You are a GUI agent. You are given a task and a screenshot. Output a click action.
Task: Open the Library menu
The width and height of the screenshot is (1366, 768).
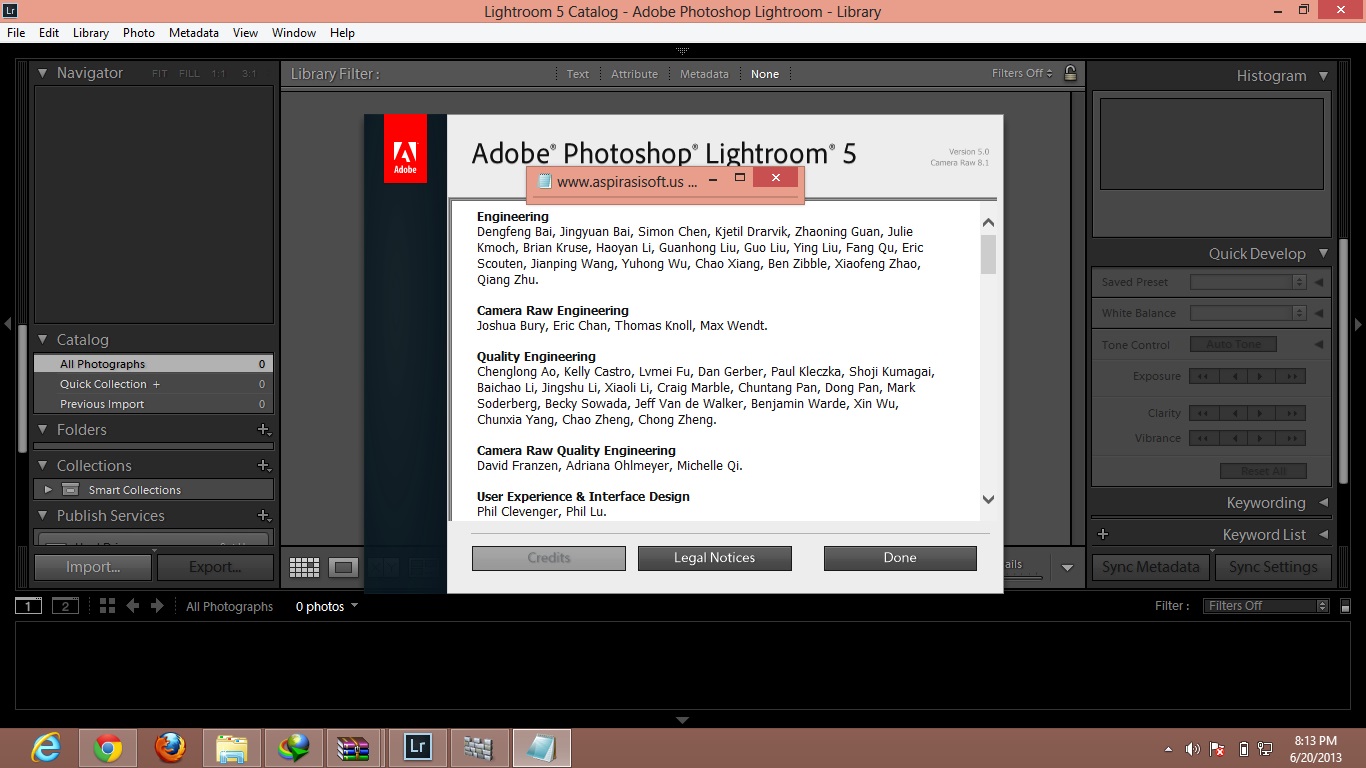pos(91,33)
